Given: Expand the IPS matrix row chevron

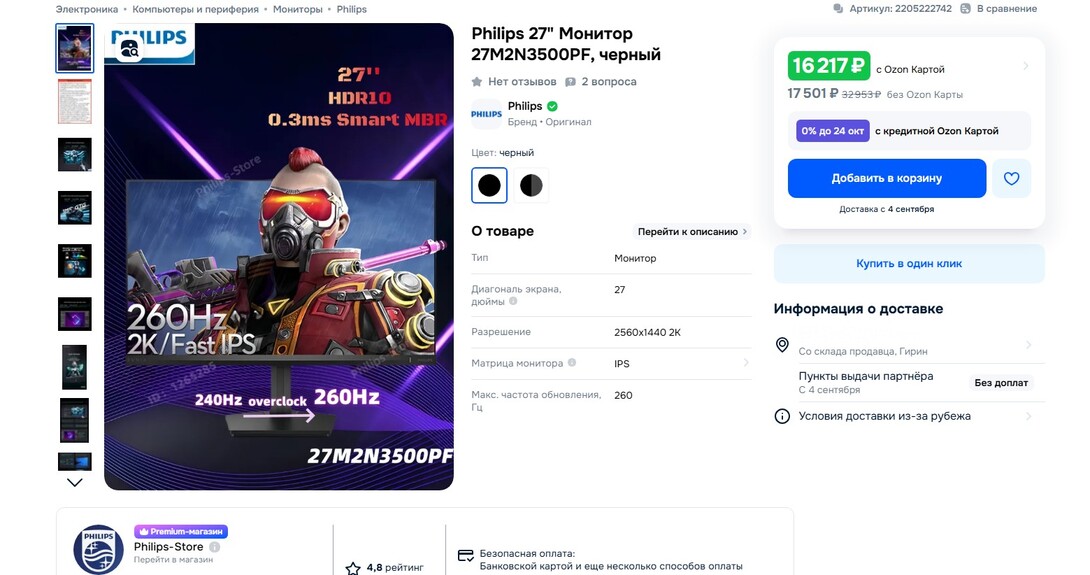Looking at the screenshot, I should pyautogui.click(x=745, y=363).
